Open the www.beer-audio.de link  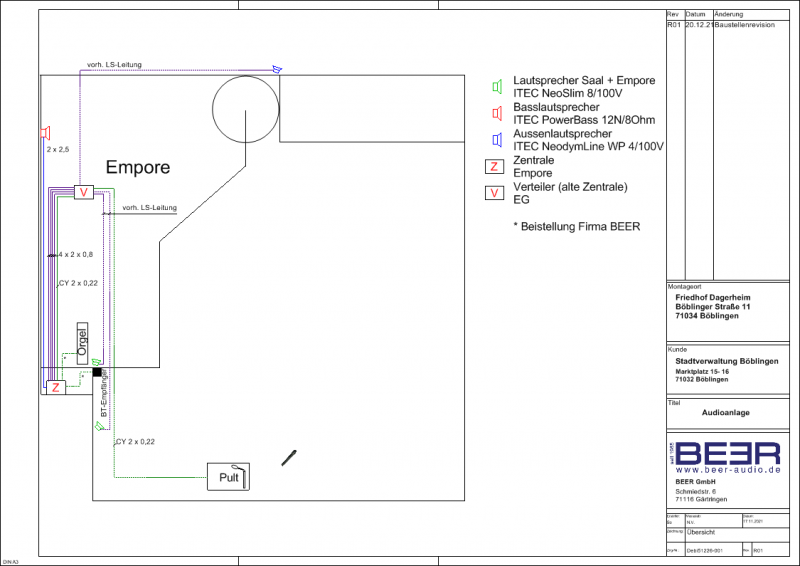point(727,468)
